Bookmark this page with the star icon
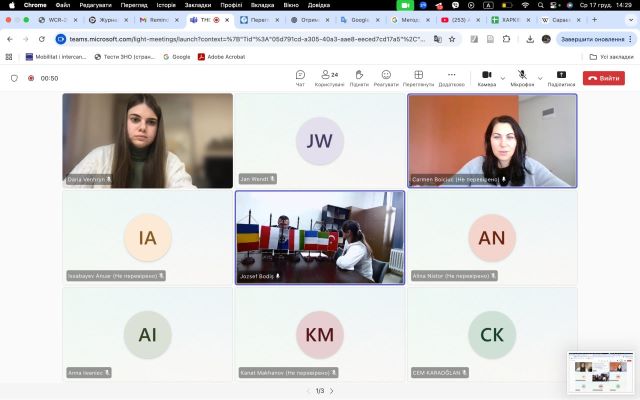 point(453,39)
